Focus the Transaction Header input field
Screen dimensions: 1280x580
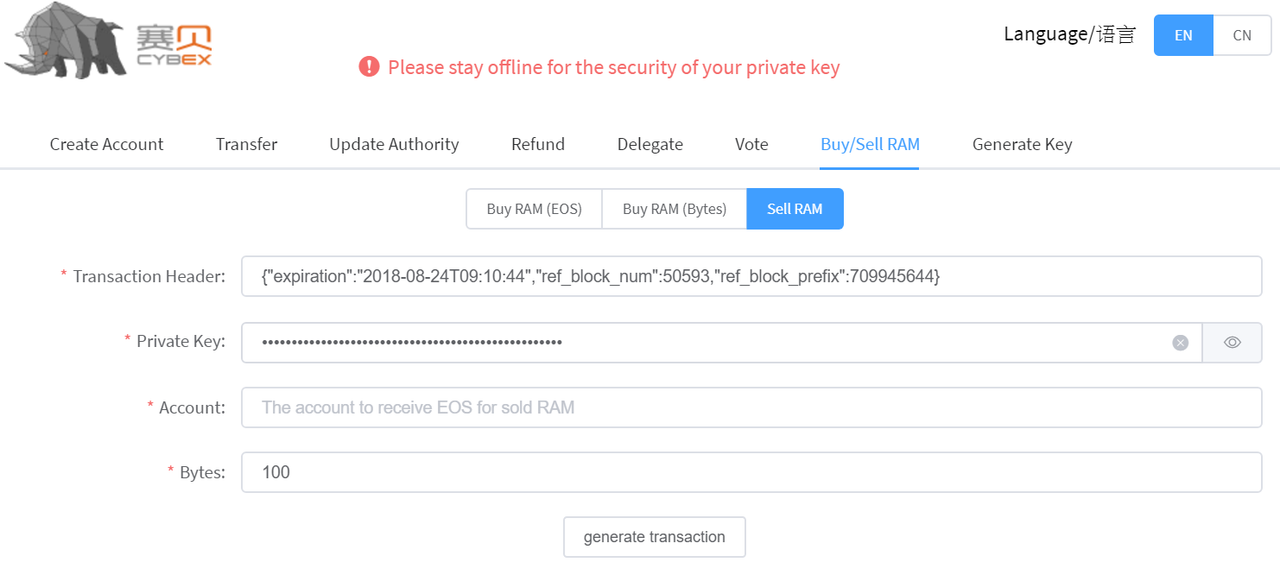(751, 277)
